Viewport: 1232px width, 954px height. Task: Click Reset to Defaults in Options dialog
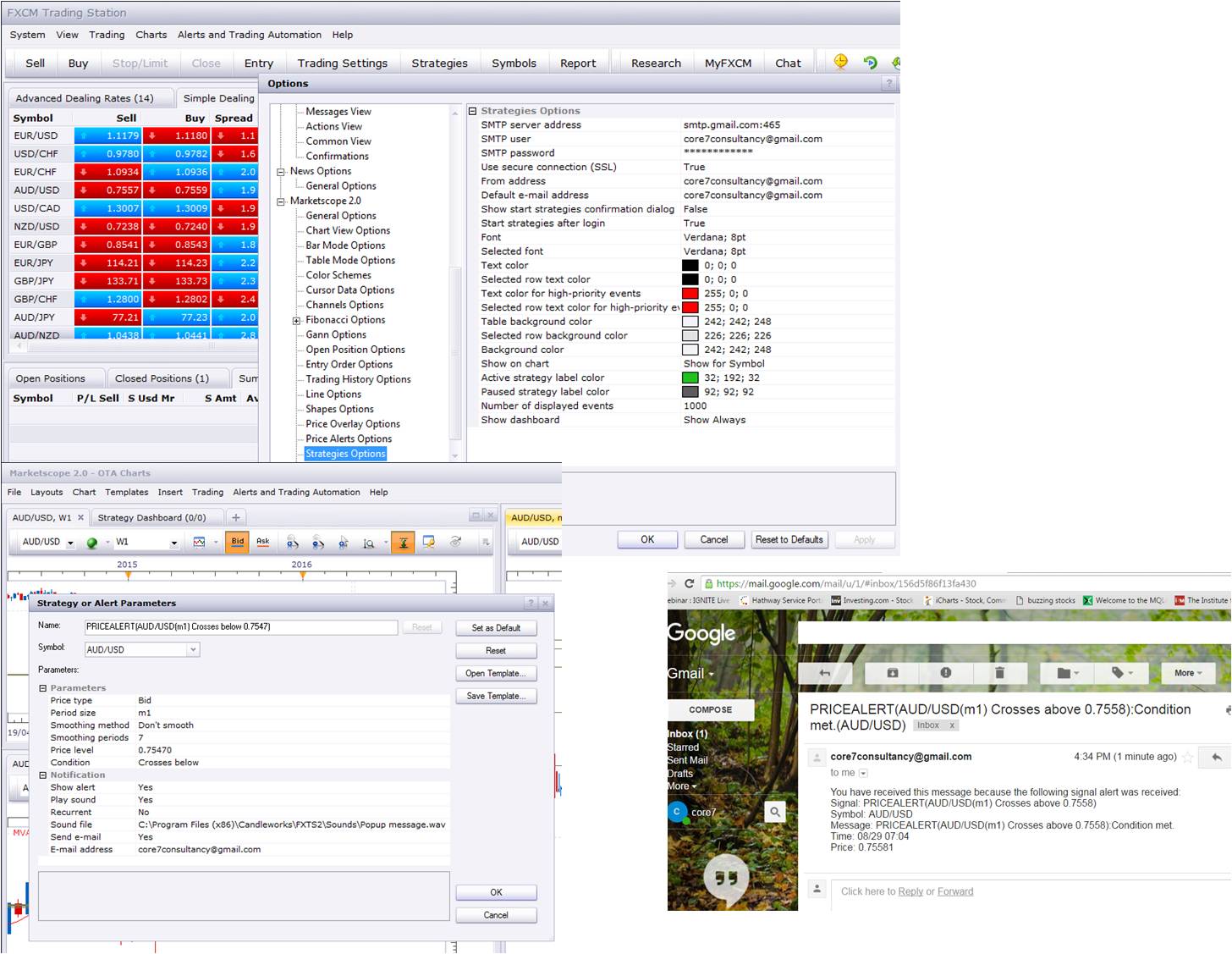[x=789, y=539]
